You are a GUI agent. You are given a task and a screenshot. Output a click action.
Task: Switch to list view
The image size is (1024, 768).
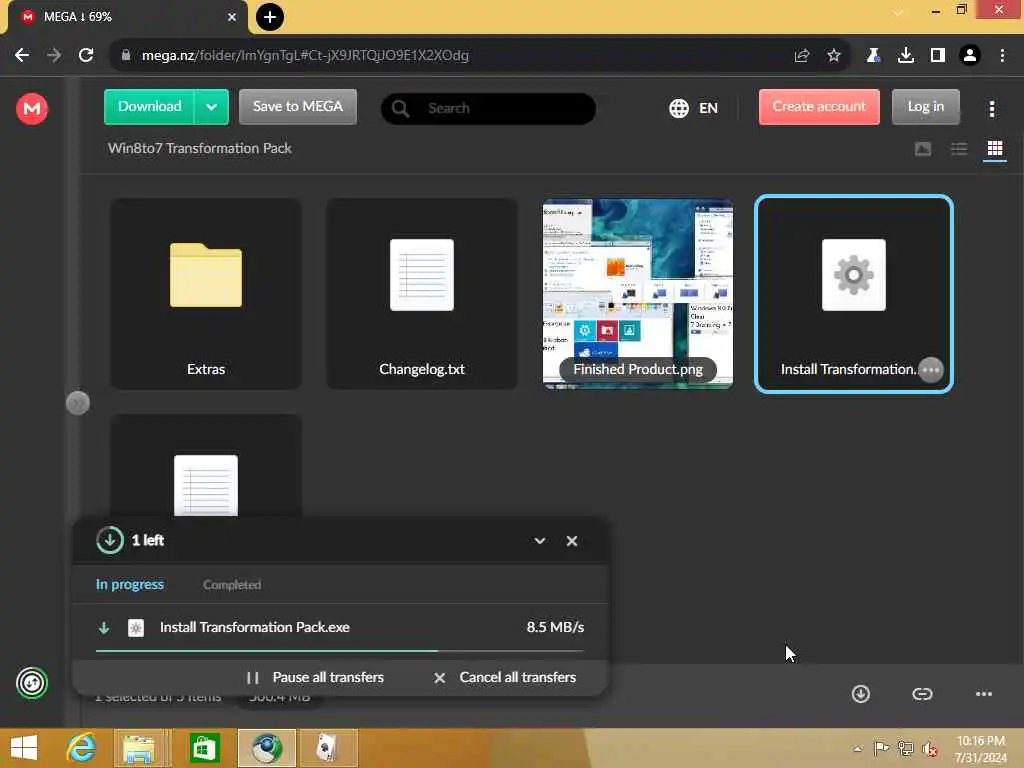959,149
